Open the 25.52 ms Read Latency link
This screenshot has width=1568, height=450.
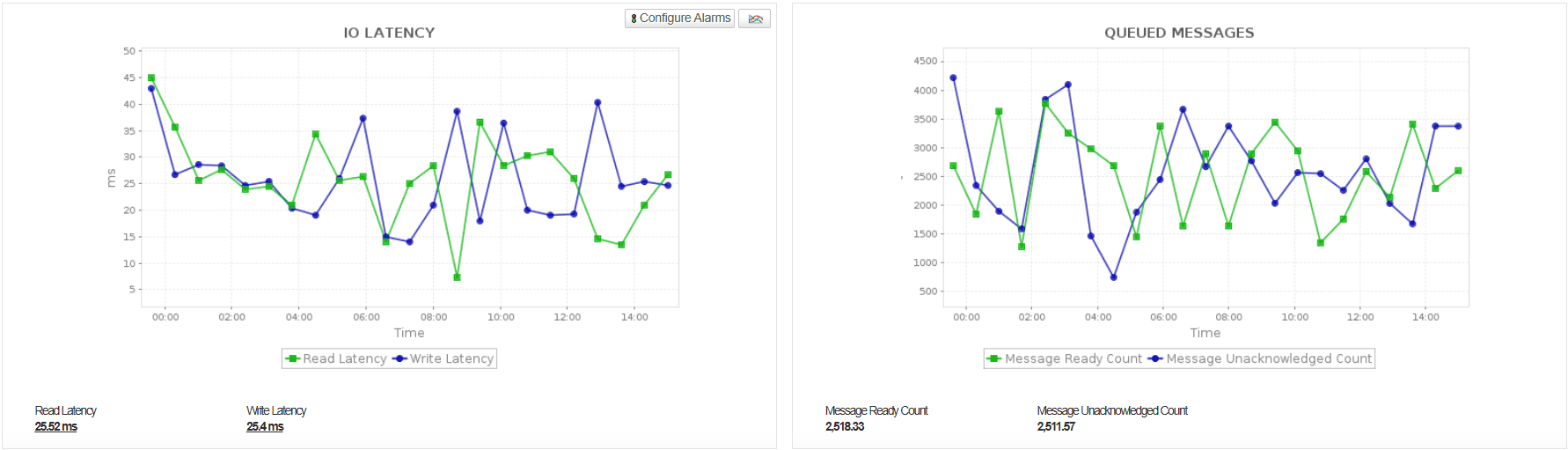pyautogui.click(x=56, y=426)
